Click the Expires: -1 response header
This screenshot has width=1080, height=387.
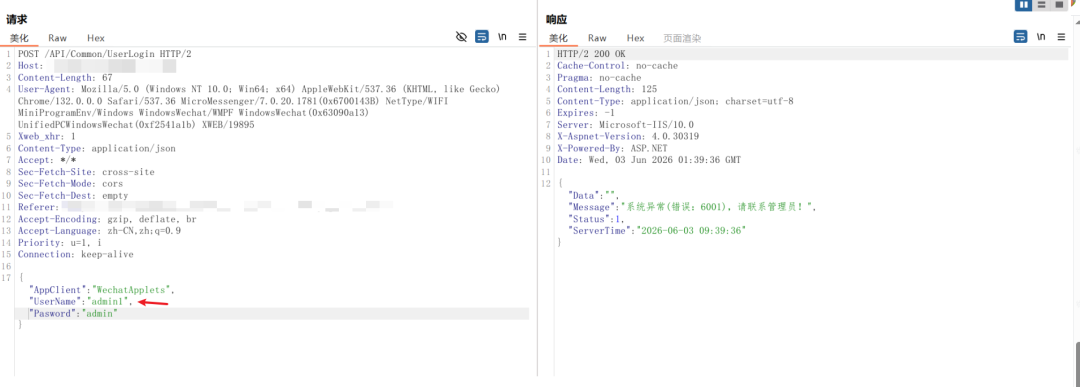click(x=585, y=113)
